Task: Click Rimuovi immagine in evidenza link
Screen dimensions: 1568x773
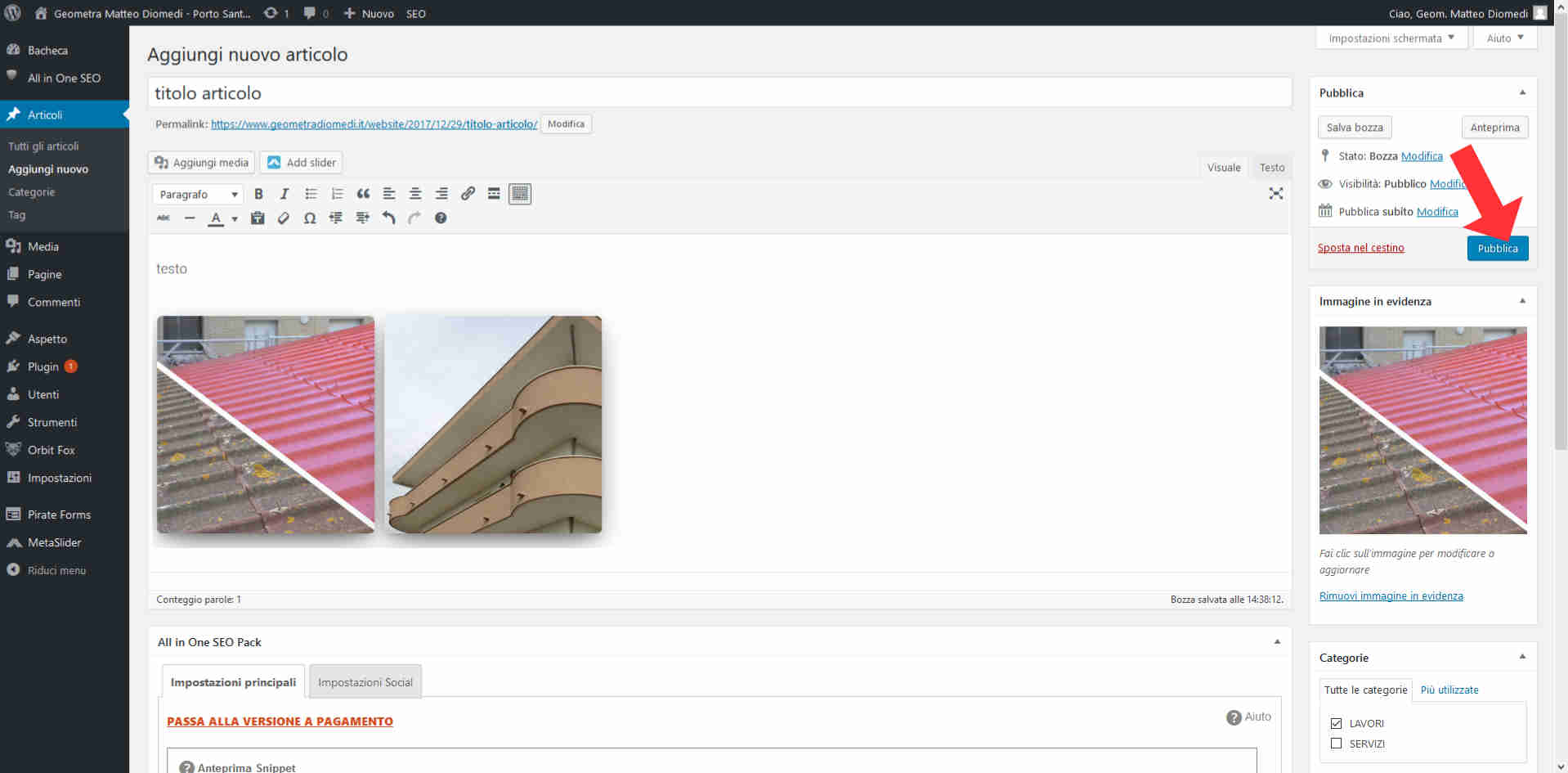Action: pos(1391,595)
